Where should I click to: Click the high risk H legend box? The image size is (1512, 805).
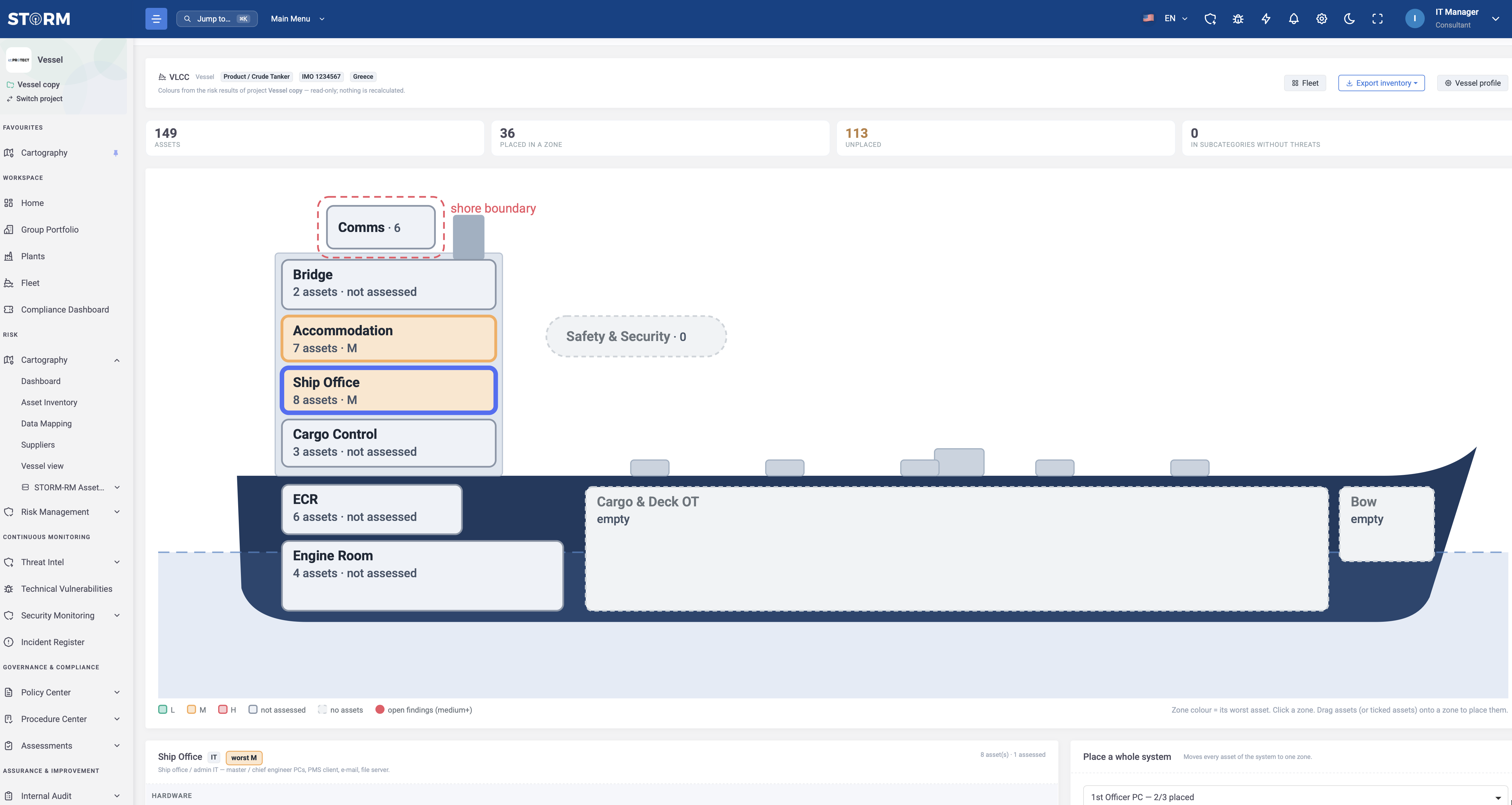coord(222,709)
